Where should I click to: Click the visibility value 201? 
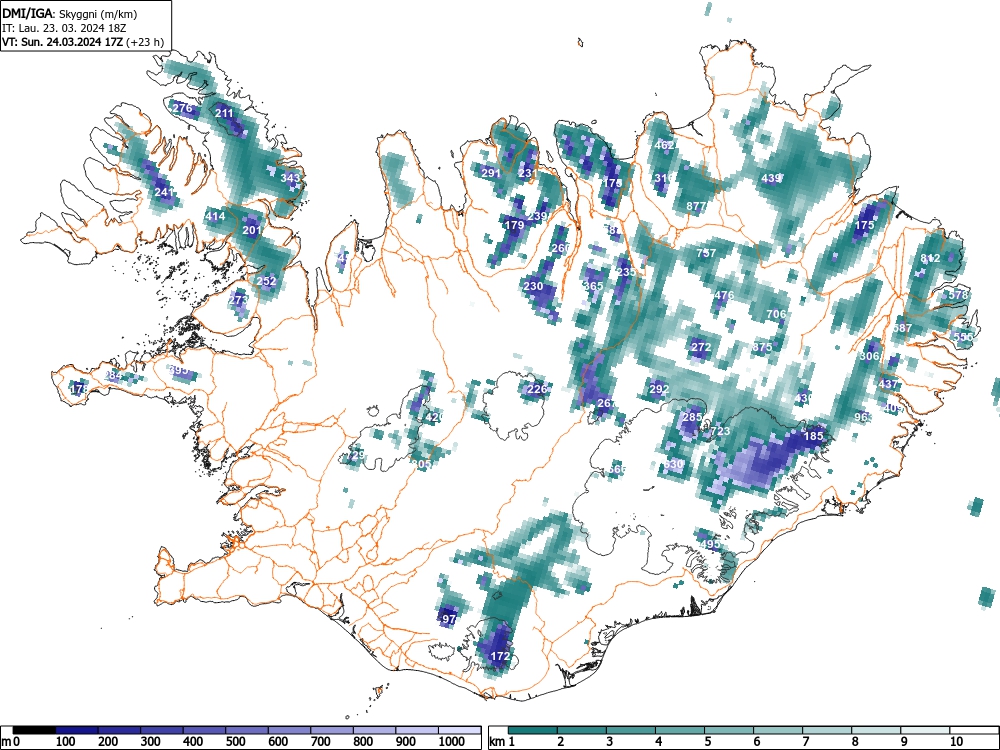pos(253,230)
